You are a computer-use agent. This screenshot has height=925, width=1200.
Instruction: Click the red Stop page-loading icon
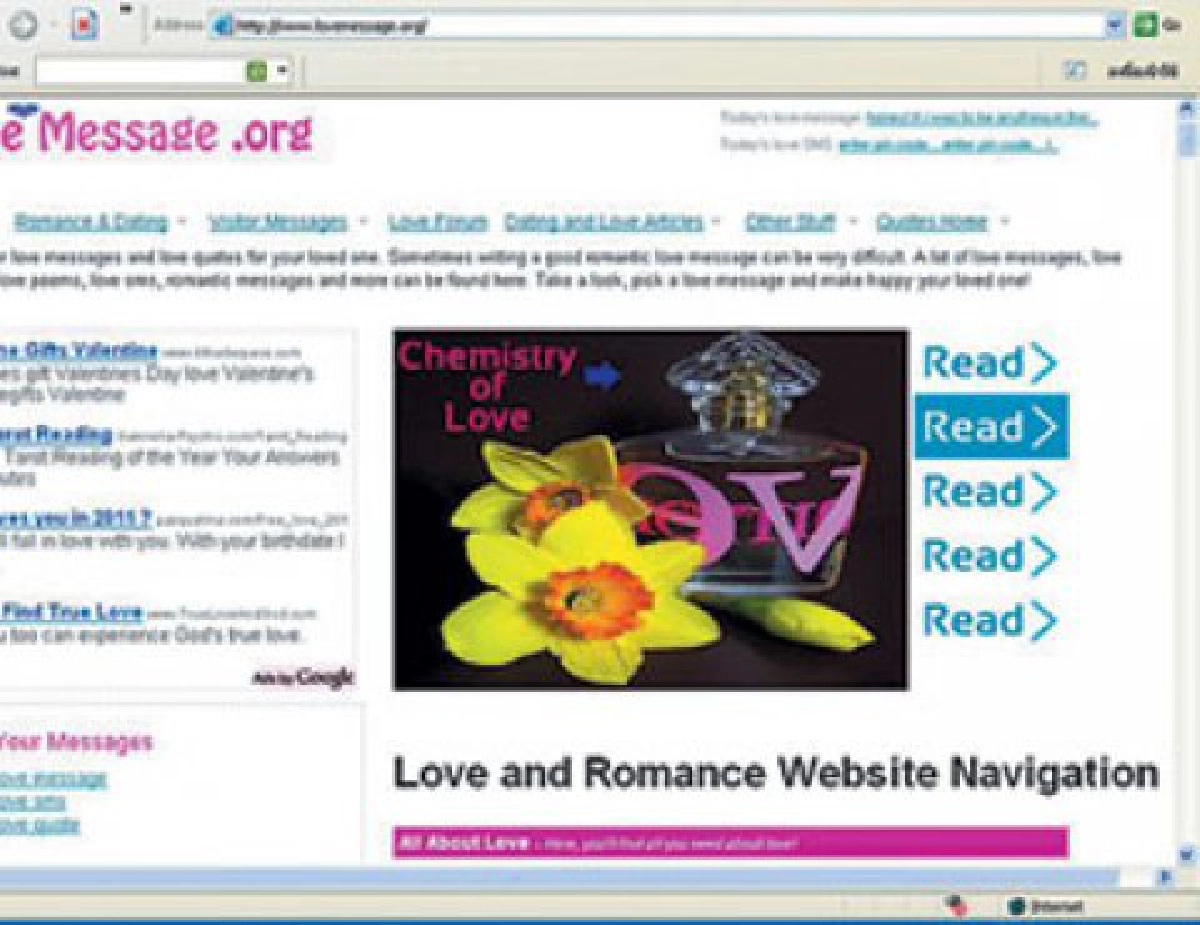click(x=85, y=26)
